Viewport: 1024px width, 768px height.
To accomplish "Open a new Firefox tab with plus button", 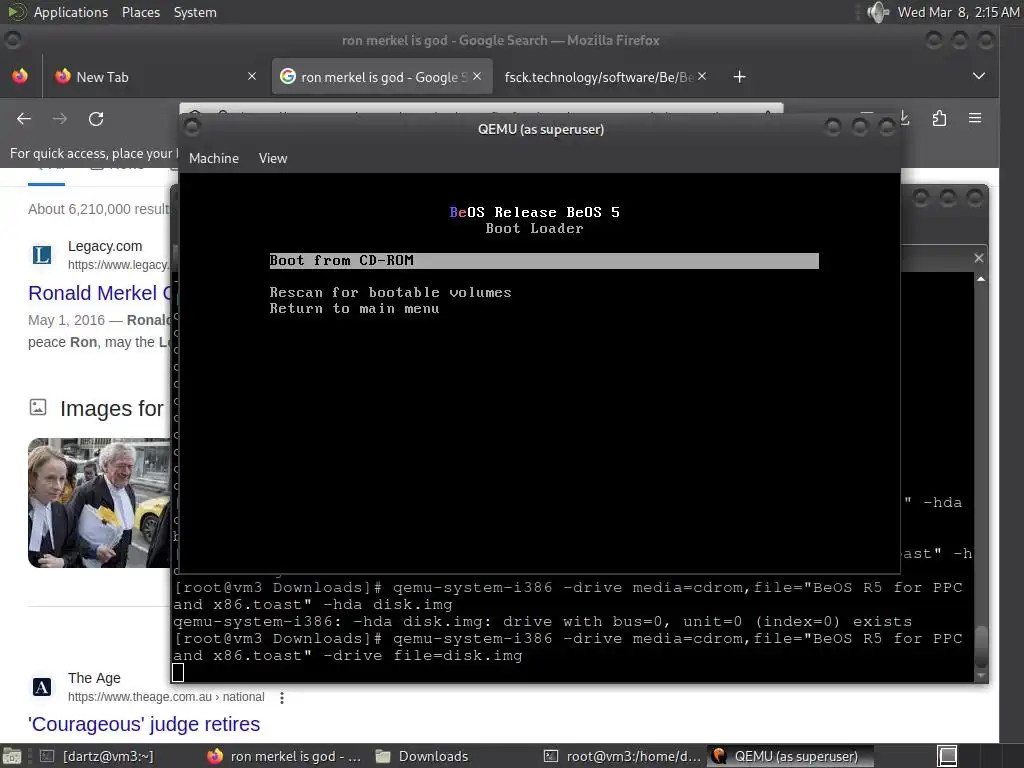I will click(739, 77).
